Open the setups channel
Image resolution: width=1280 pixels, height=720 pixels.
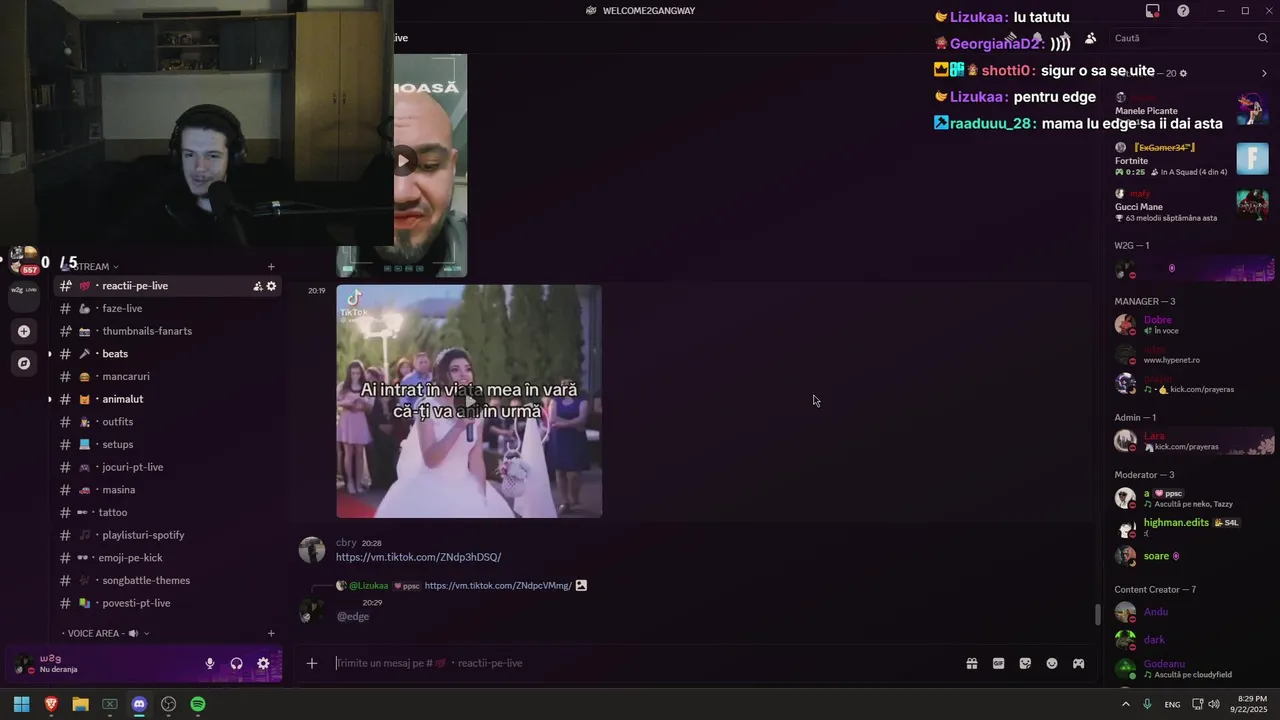tap(166, 445)
